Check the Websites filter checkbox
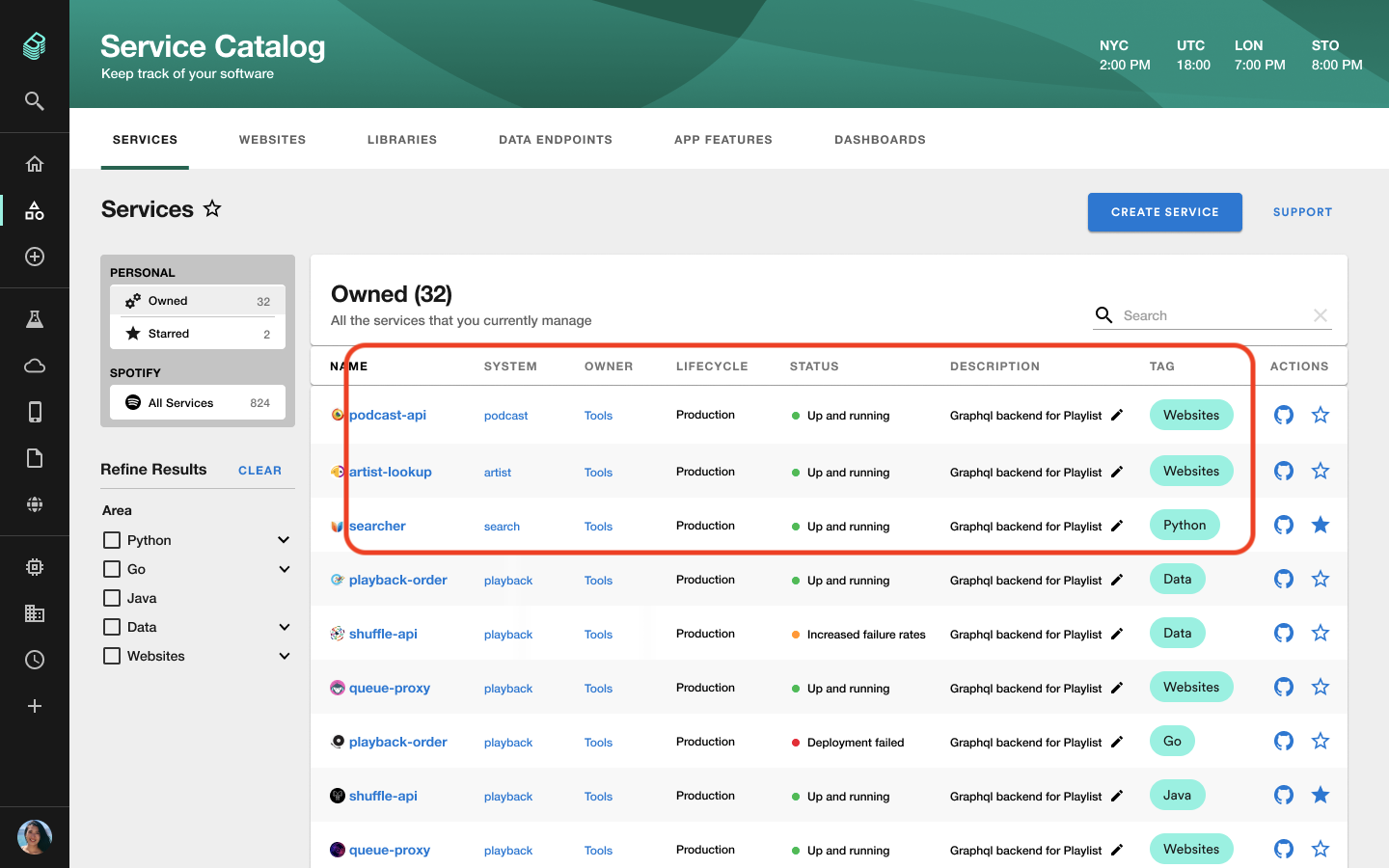Image resolution: width=1389 pixels, height=868 pixels. 111,656
